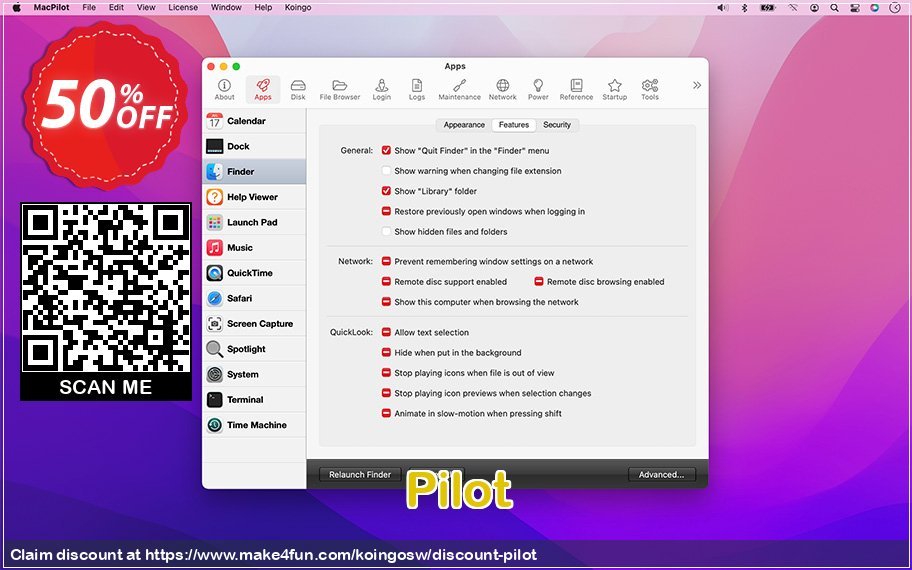Open the Startup toolbar section
Image resolution: width=912 pixels, height=570 pixels.
(x=614, y=90)
